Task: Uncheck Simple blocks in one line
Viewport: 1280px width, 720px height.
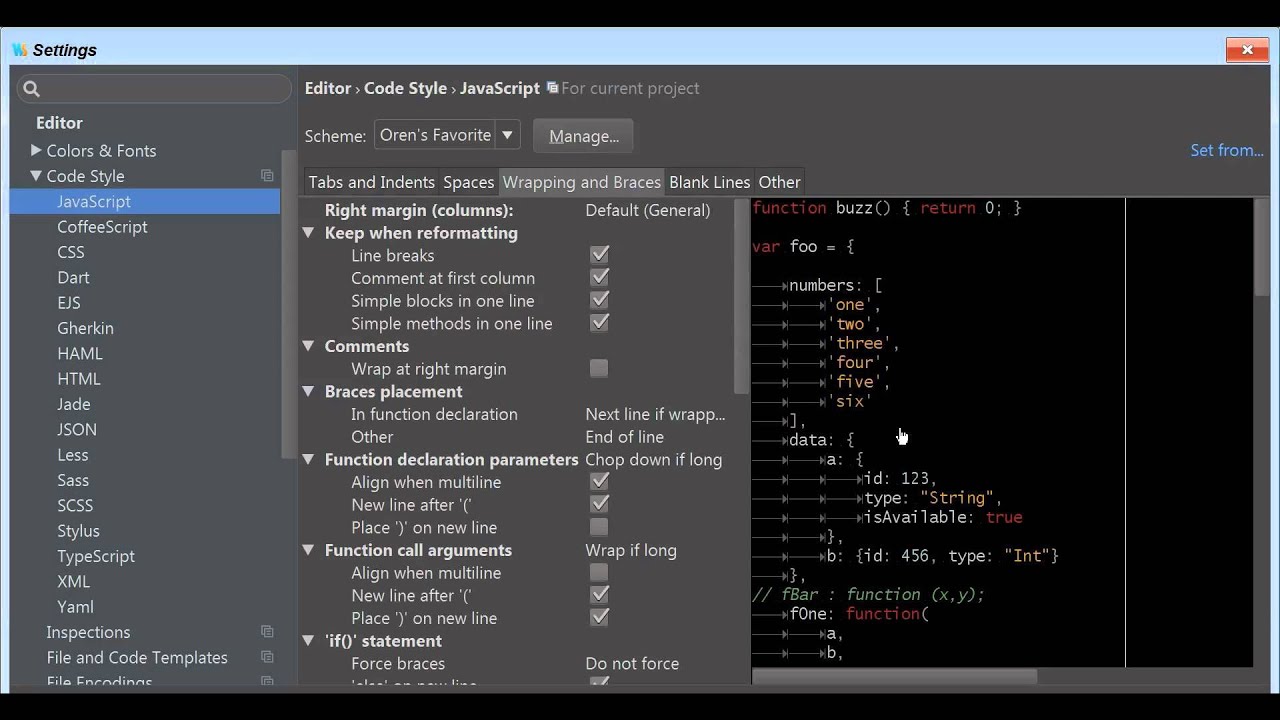Action: [x=599, y=300]
